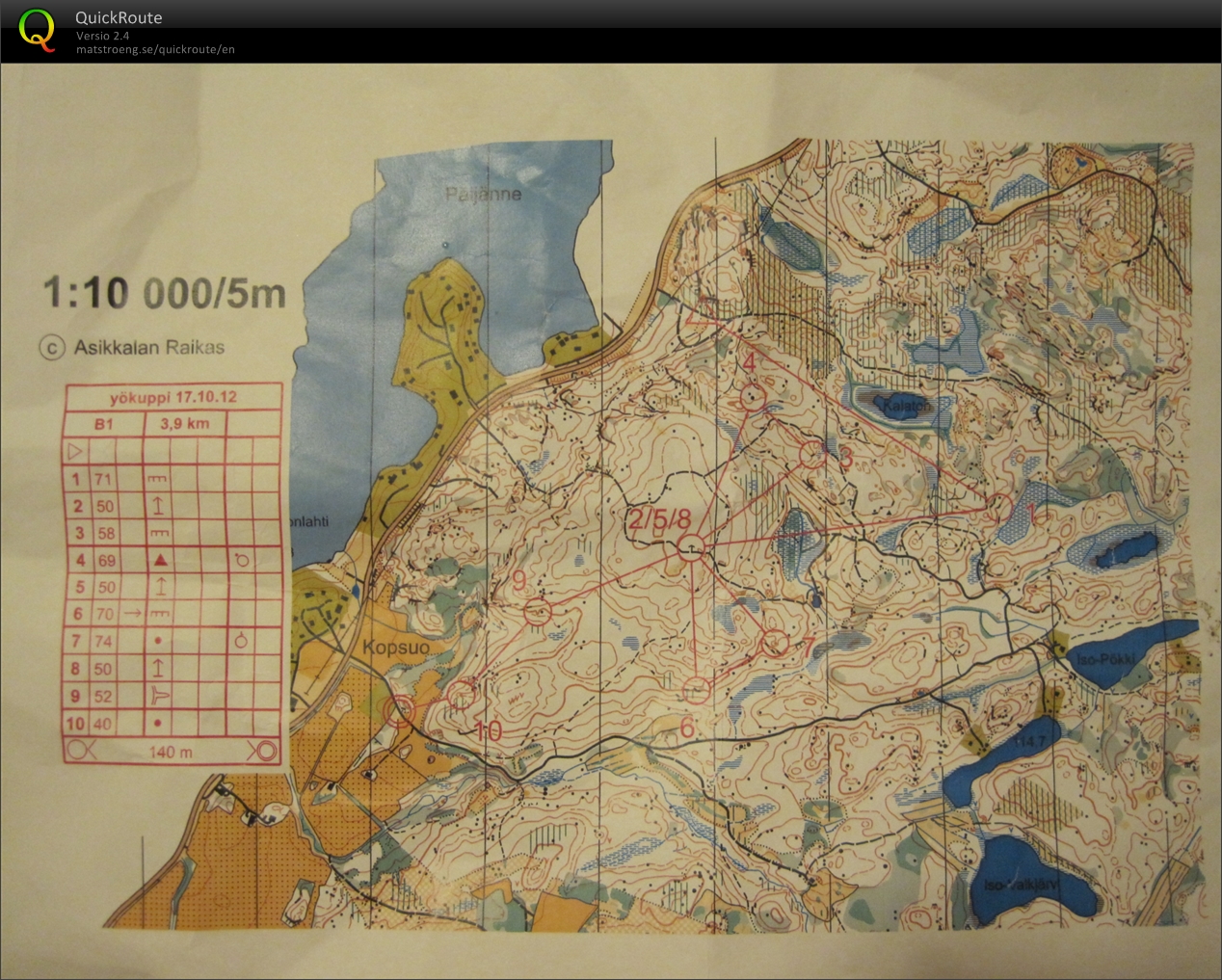Viewport: 1222px width, 980px height.
Task: Click the shared 2/5/8 control circle
Action: pos(689,549)
